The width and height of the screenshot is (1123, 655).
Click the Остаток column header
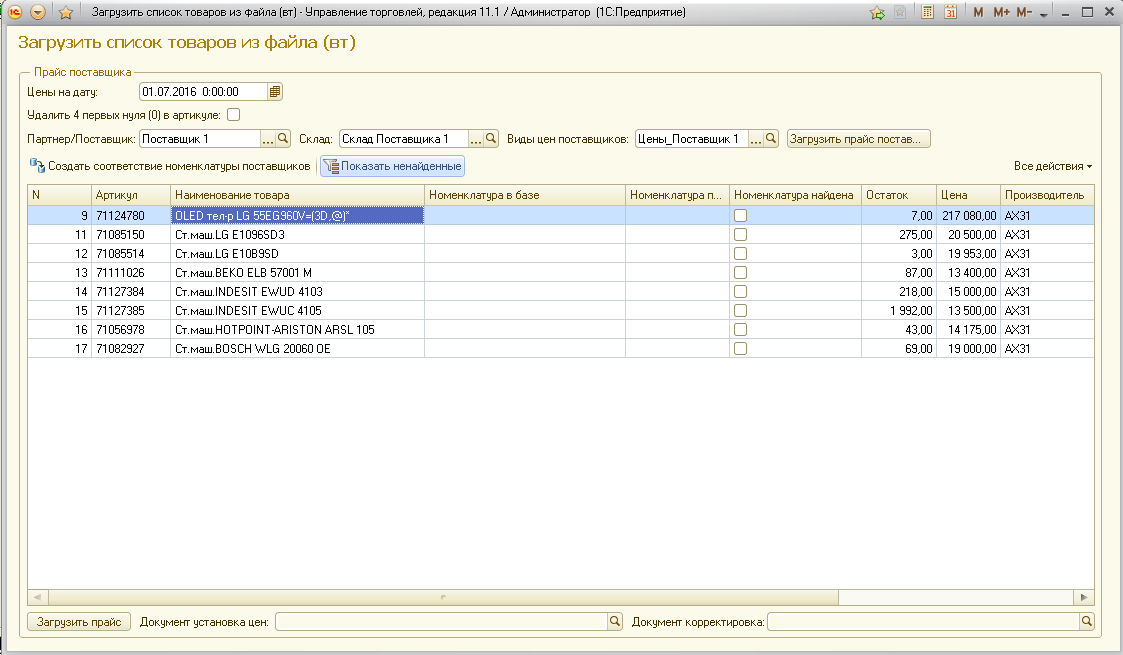[899, 195]
